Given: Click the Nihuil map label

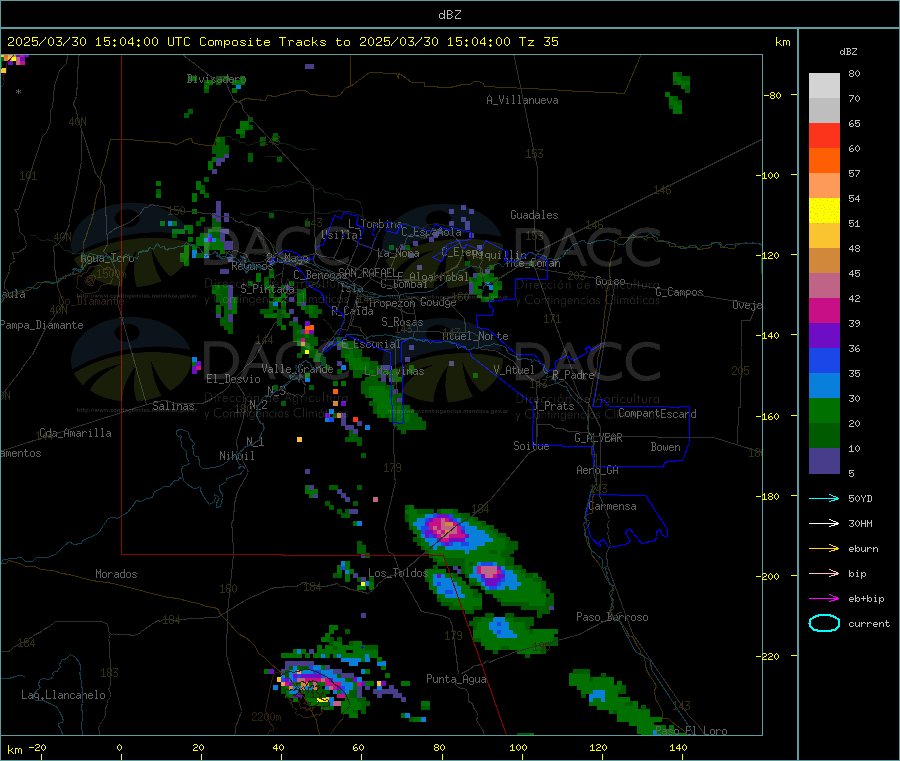Looking at the screenshot, I should (237, 456).
